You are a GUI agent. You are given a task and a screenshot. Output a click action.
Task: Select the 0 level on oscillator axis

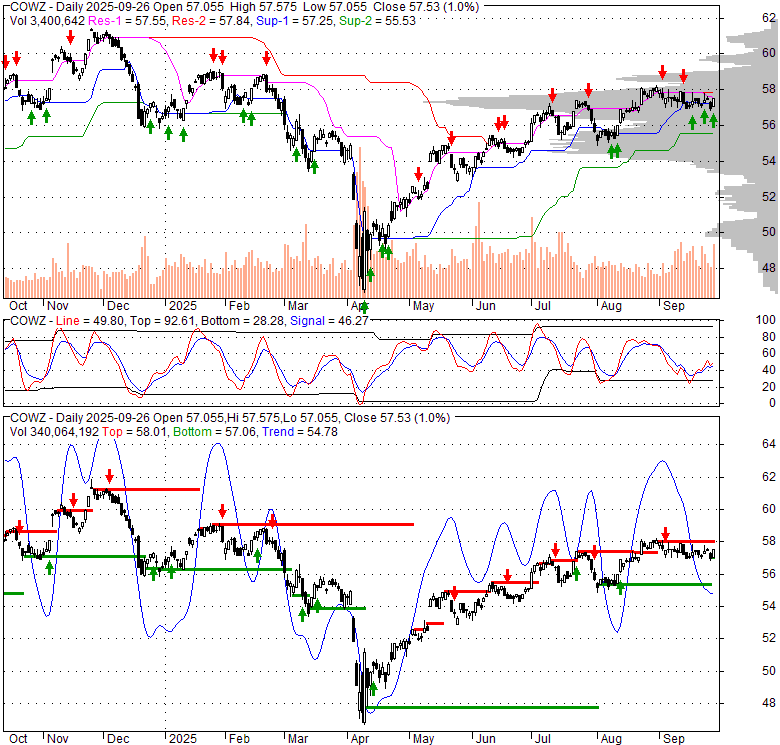coord(772,403)
